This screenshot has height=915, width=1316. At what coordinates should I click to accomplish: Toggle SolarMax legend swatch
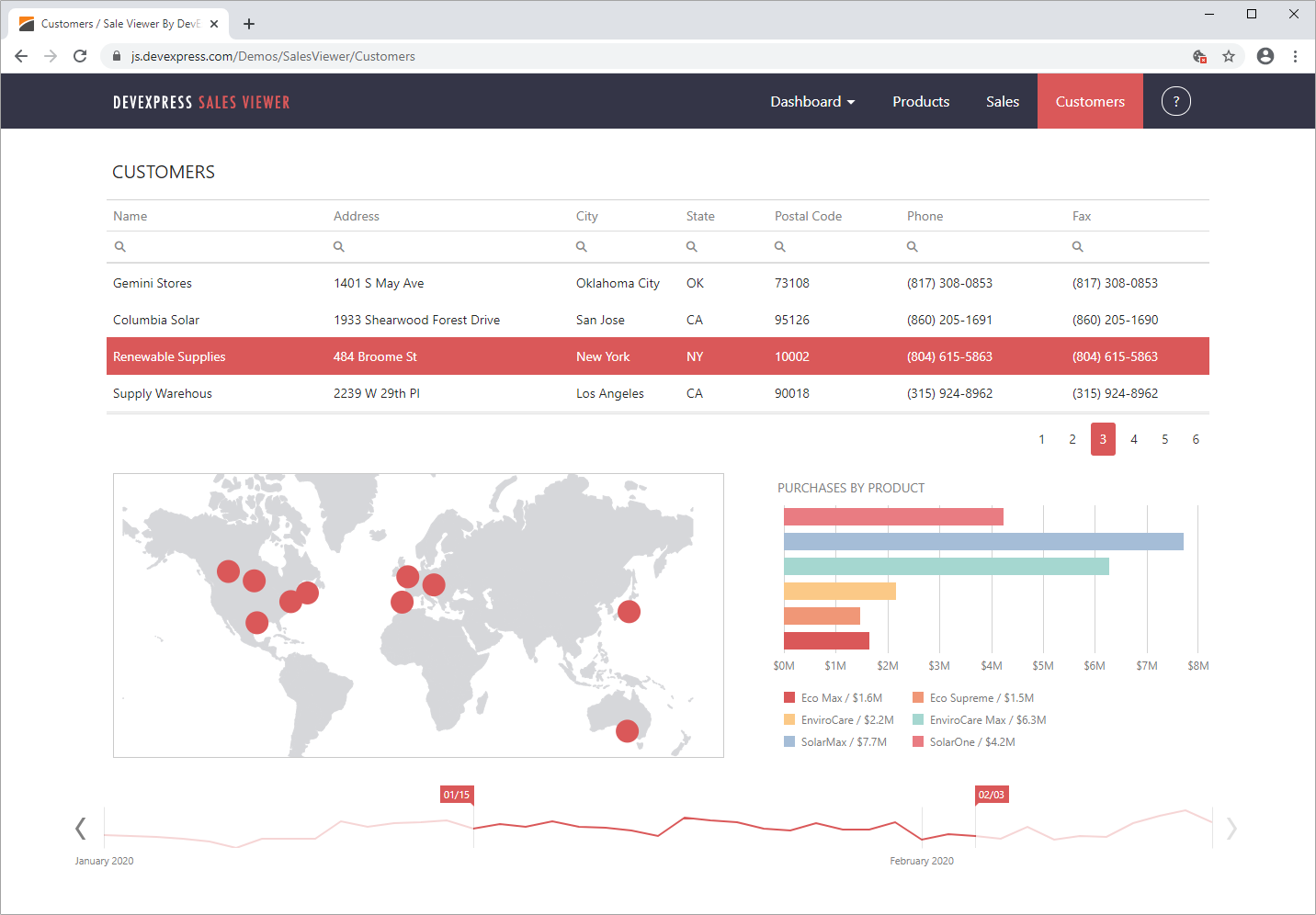789,741
